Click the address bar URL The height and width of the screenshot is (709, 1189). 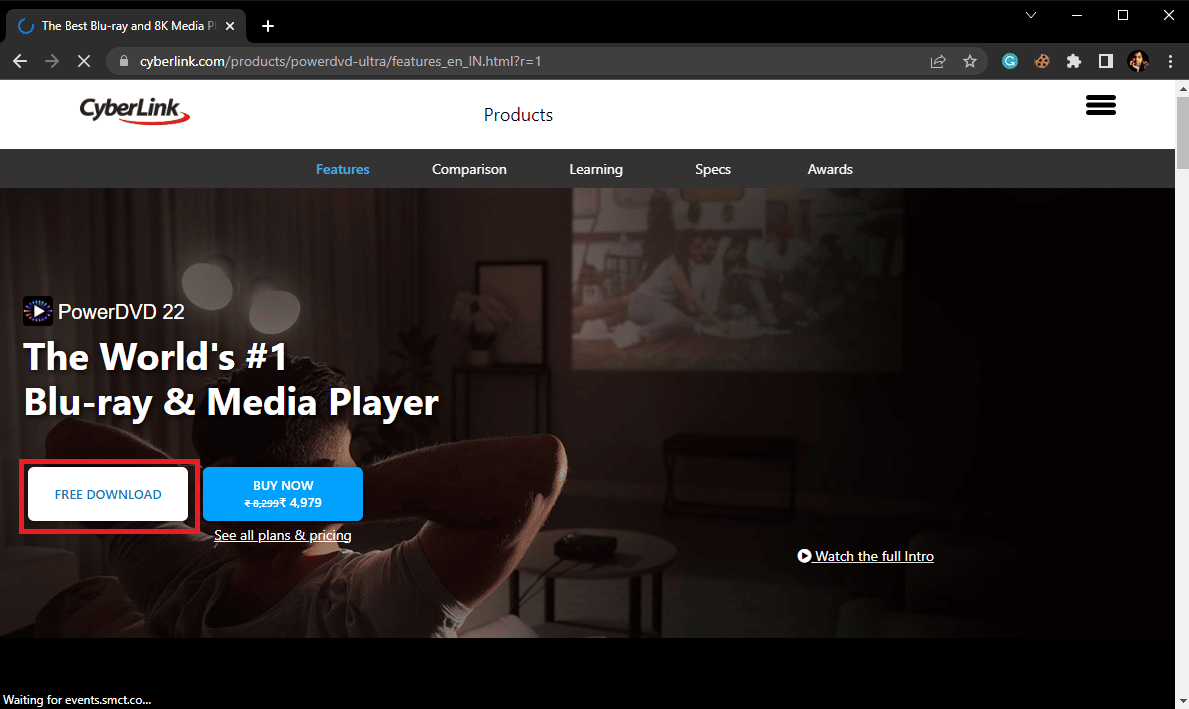[x=340, y=61]
